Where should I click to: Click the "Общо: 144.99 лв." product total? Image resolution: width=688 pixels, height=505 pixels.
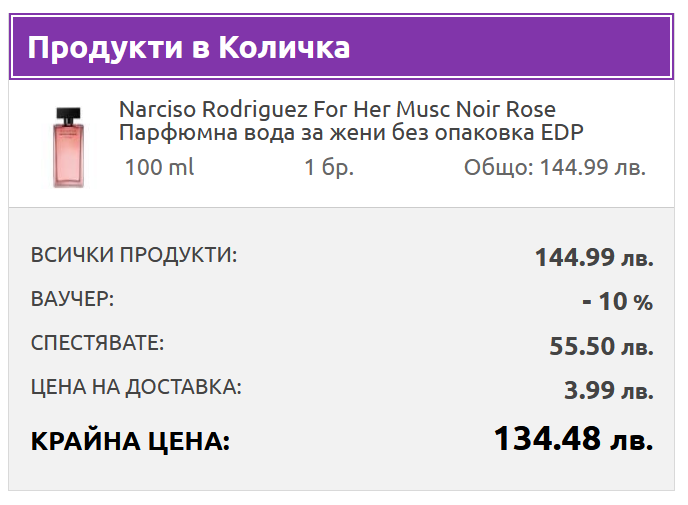pos(555,167)
